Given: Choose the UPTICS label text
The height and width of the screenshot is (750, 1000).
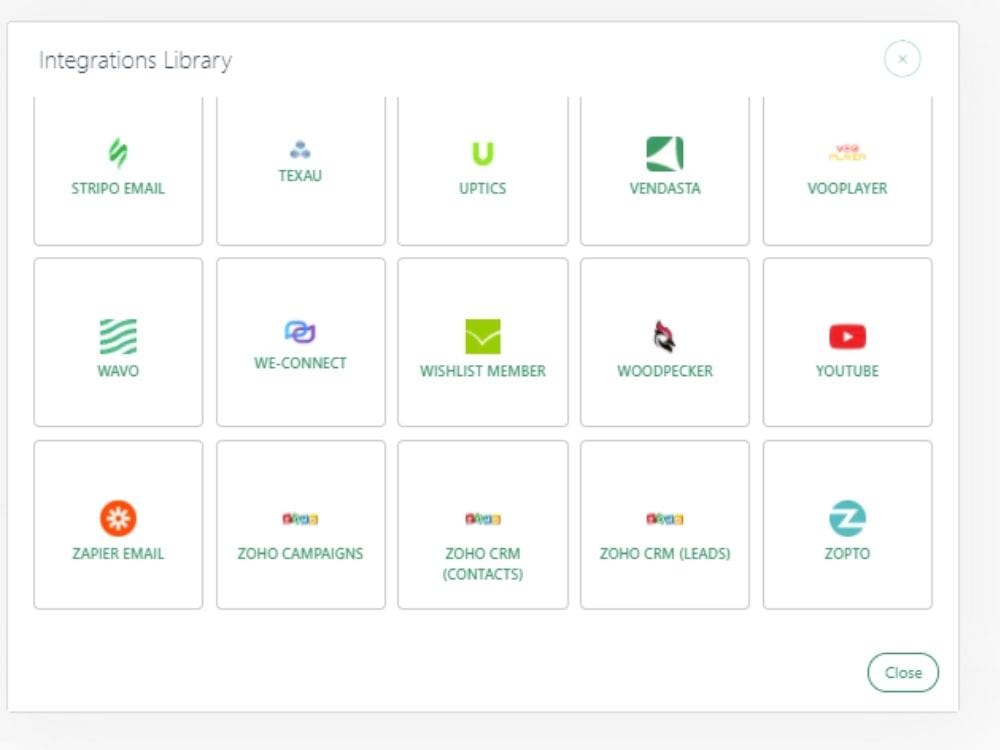Looking at the screenshot, I should pos(483,188).
